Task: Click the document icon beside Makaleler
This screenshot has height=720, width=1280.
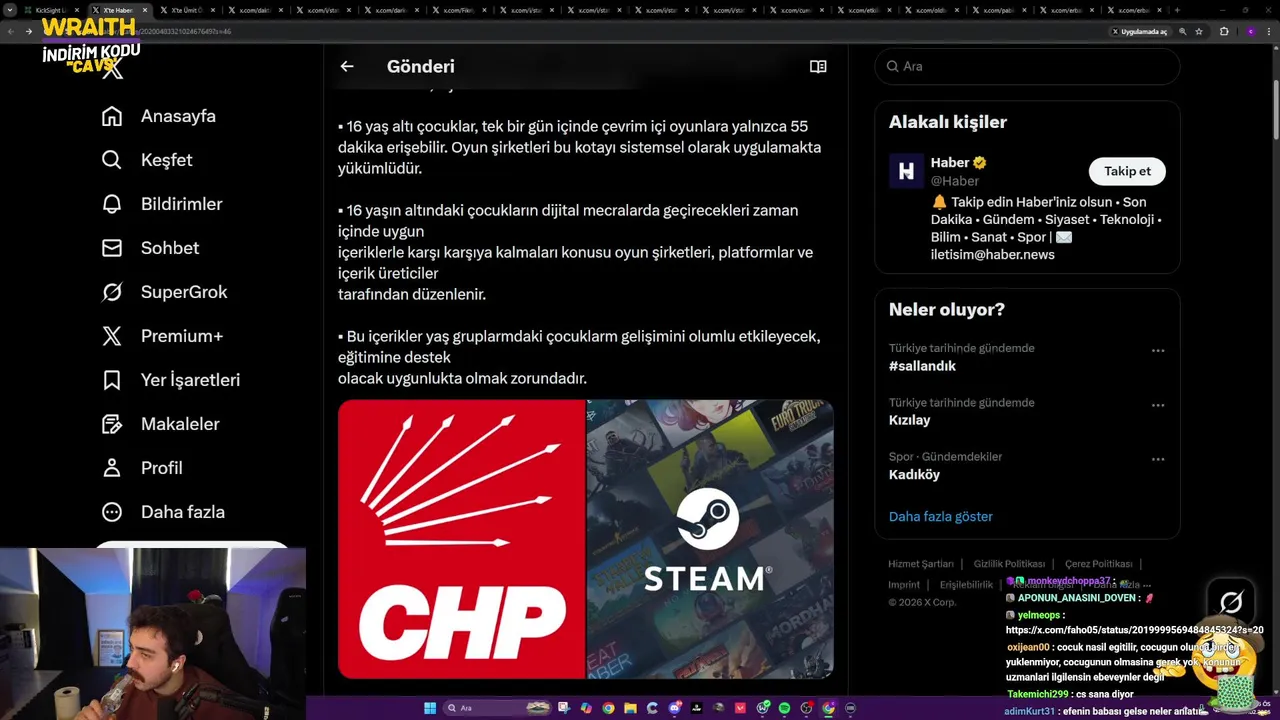Action: pos(112,424)
